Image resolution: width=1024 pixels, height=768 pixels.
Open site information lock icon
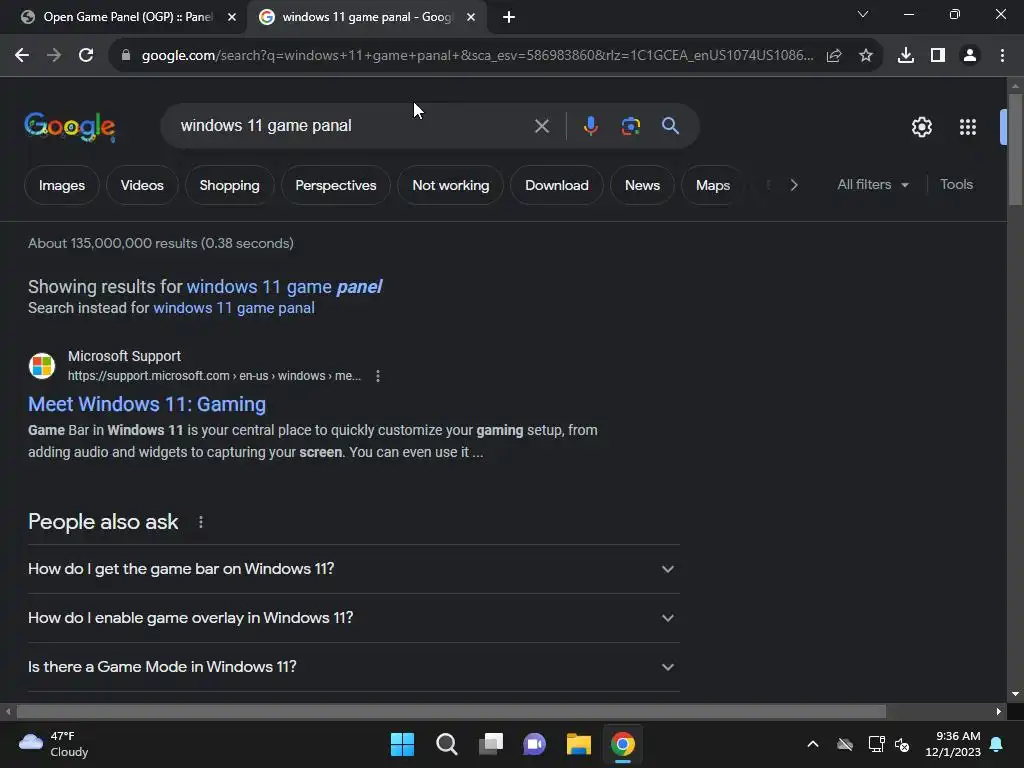tap(126, 56)
